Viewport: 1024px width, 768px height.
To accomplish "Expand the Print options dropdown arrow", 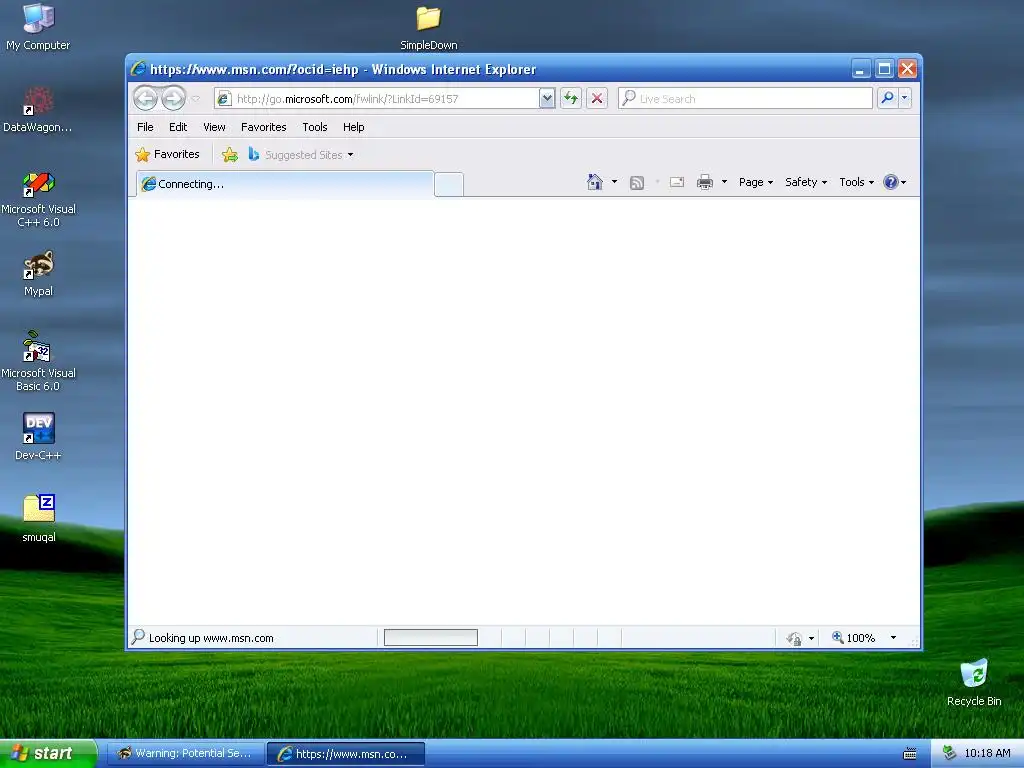I will coord(724,182).
